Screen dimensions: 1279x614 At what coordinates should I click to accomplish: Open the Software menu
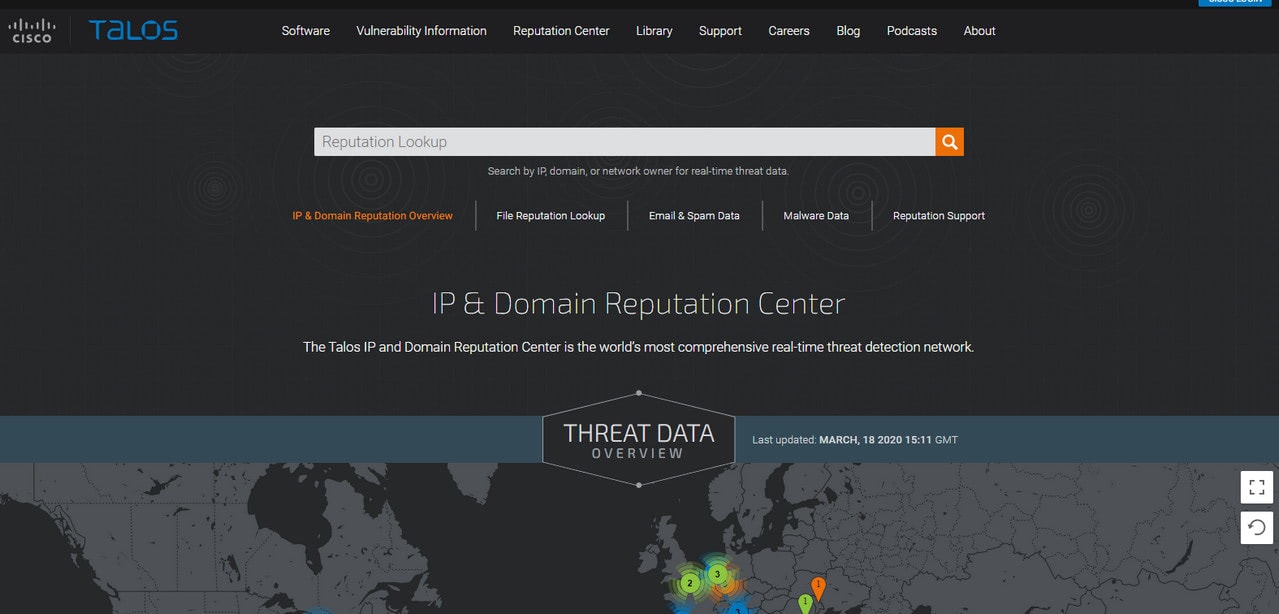point(306,31)
